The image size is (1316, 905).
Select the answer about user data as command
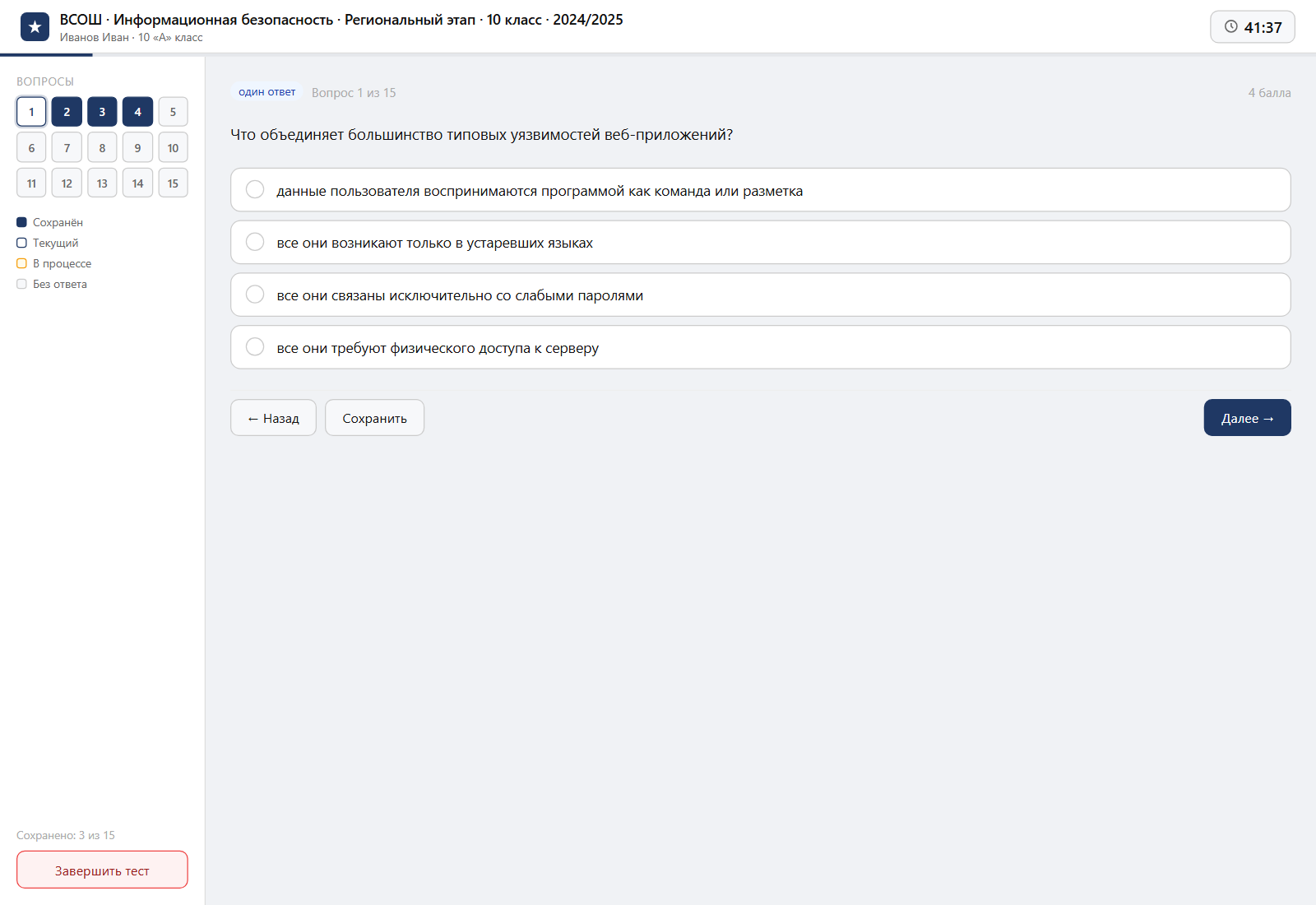pyautogui.click(x=760, y=190)
